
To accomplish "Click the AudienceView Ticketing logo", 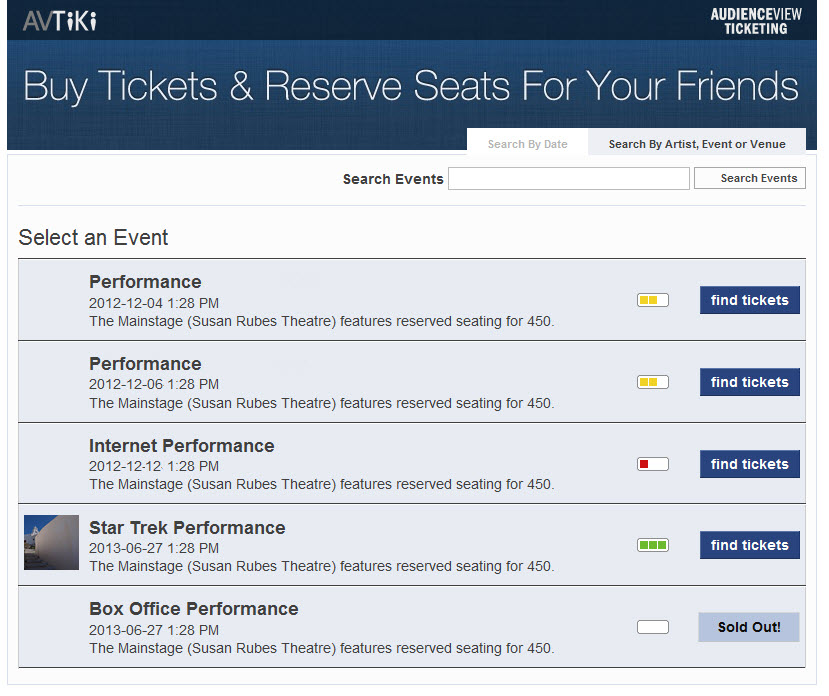I will [756, 21].
